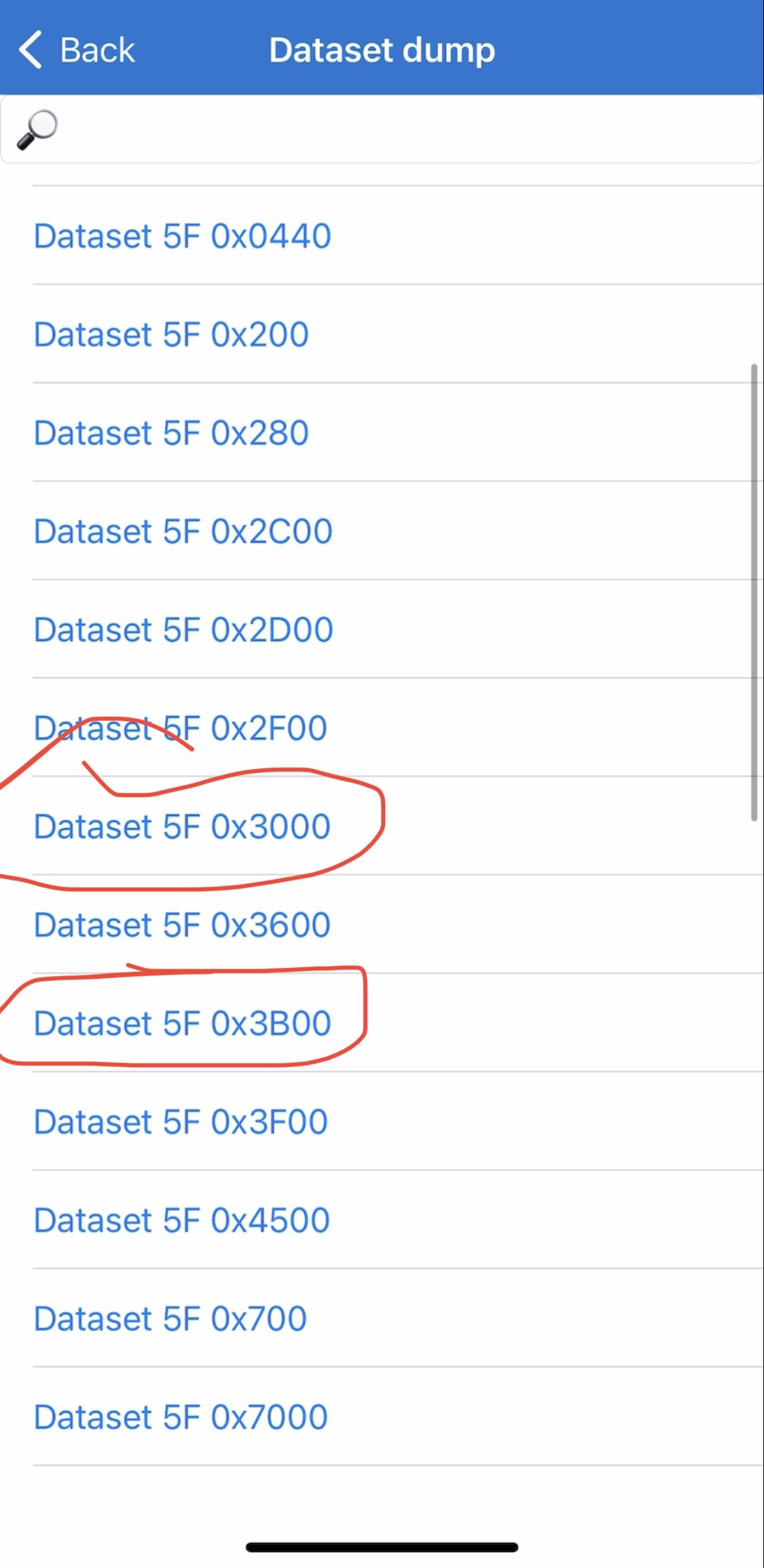The image size is (764, 1568).
Task: Open the Dataset 5F 0x7000 item
Action: pyautogui.click(x=181, y=1417)
